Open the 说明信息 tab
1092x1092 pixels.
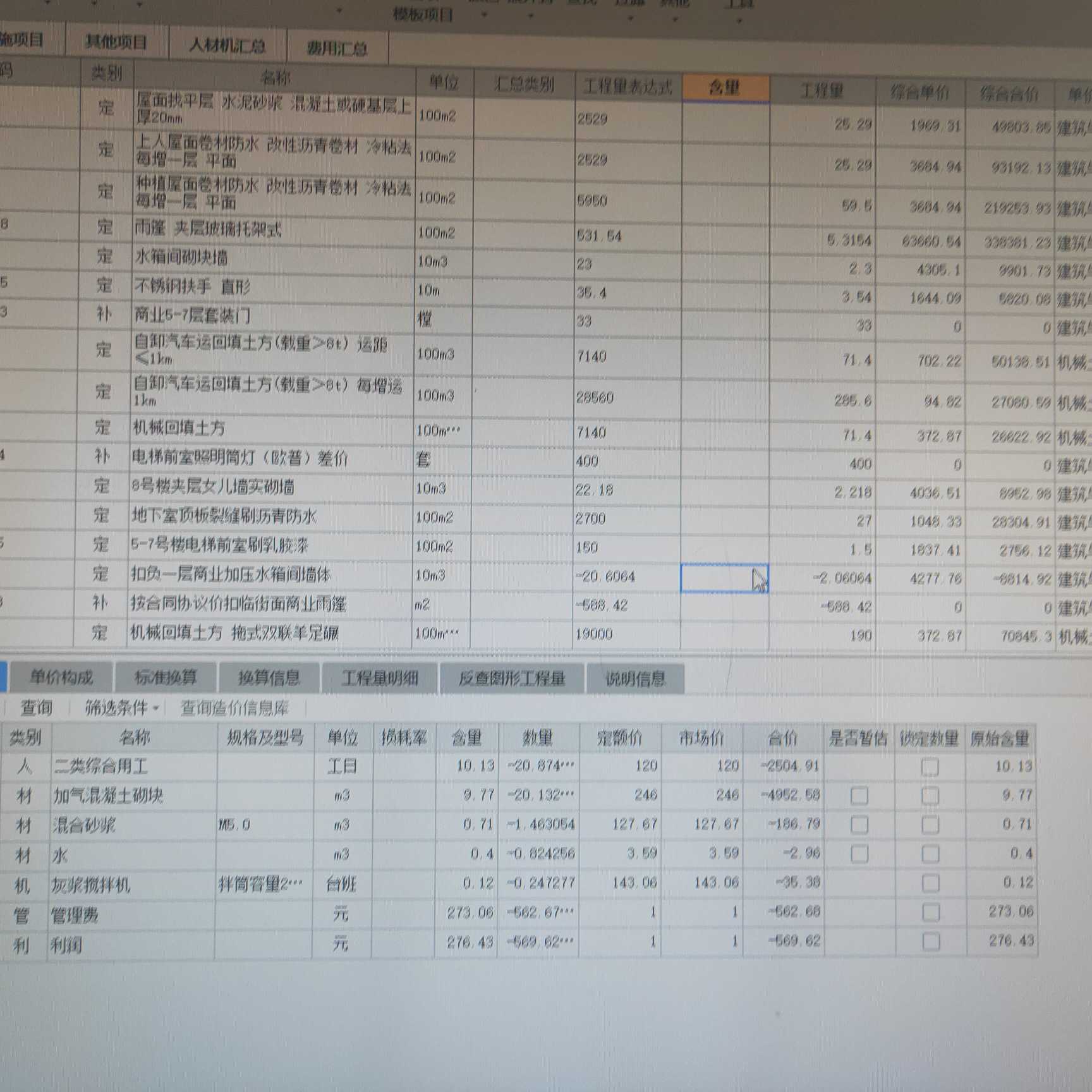[635, 679]
